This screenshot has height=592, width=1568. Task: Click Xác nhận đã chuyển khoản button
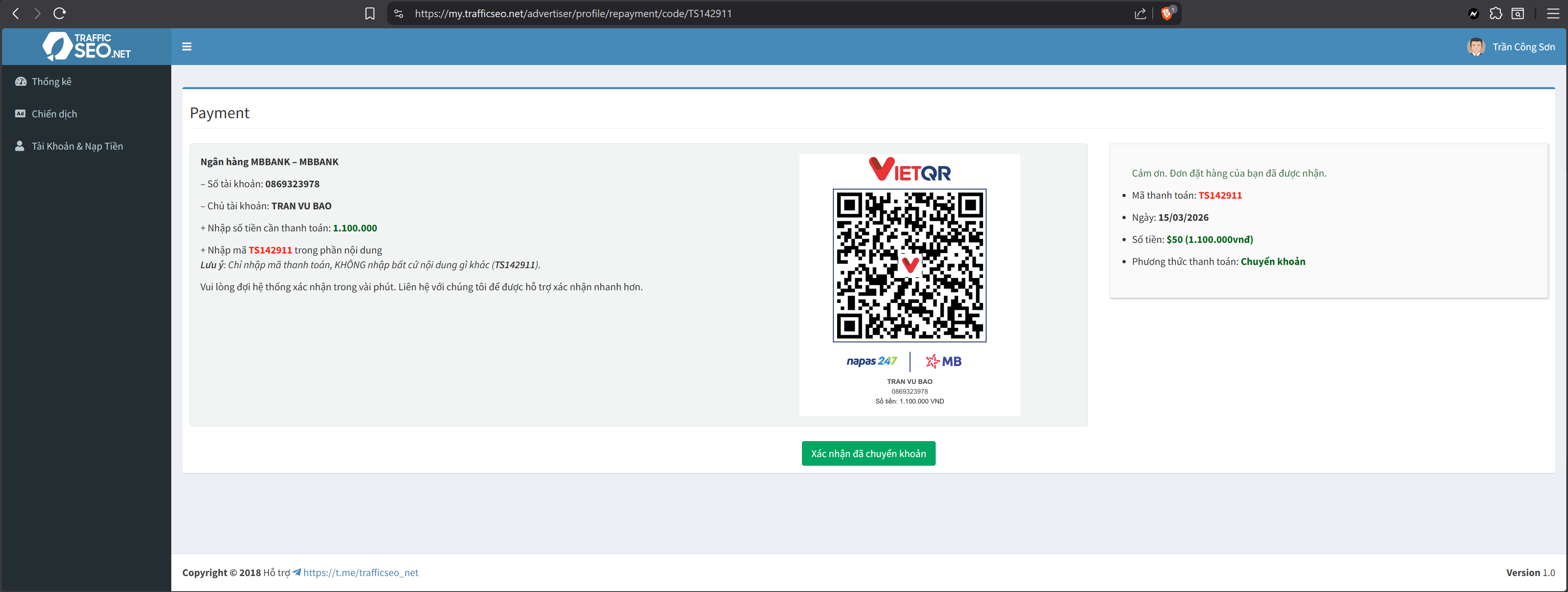click(x=868, y=454)
